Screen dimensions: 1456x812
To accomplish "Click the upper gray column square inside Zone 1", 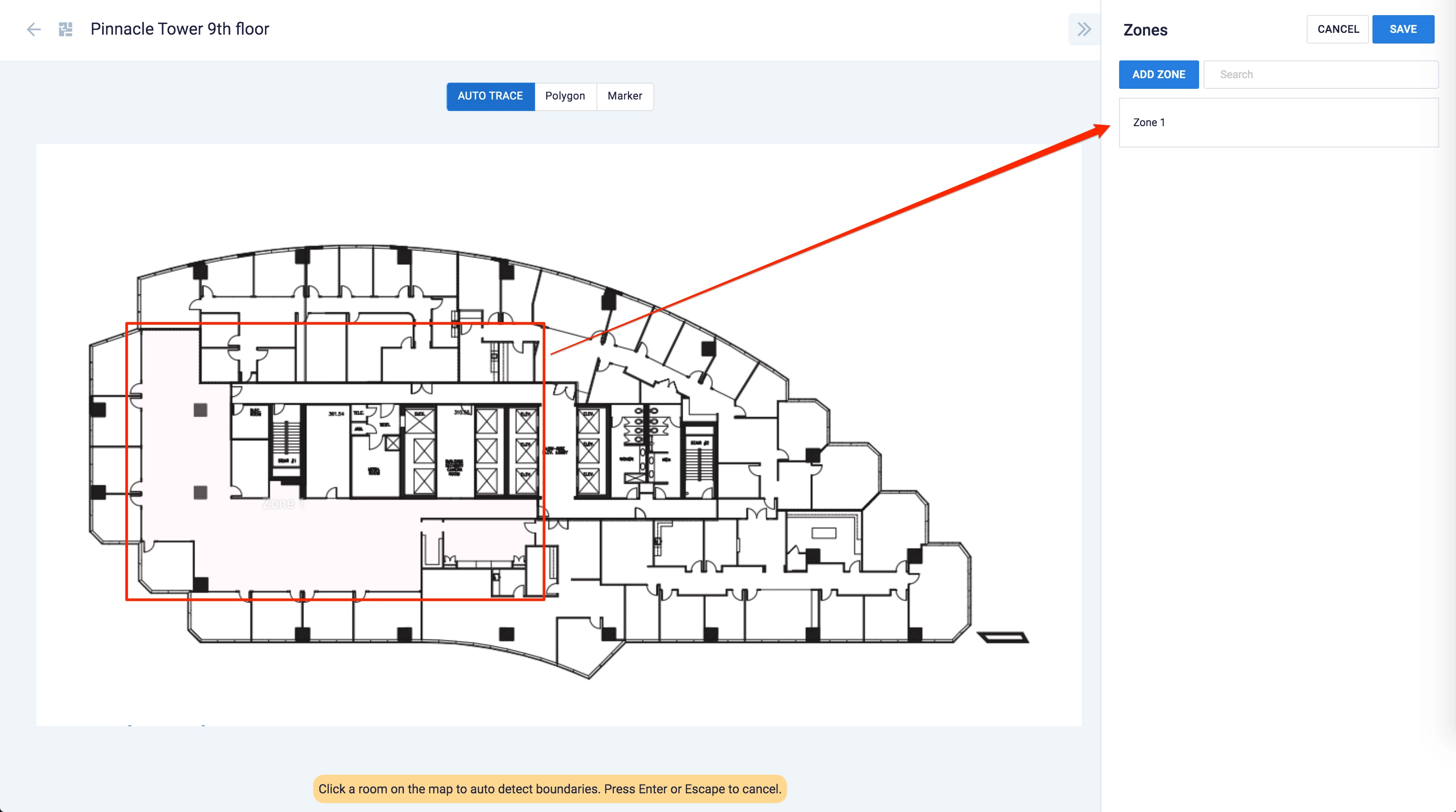I will click(x=200, y=410).
